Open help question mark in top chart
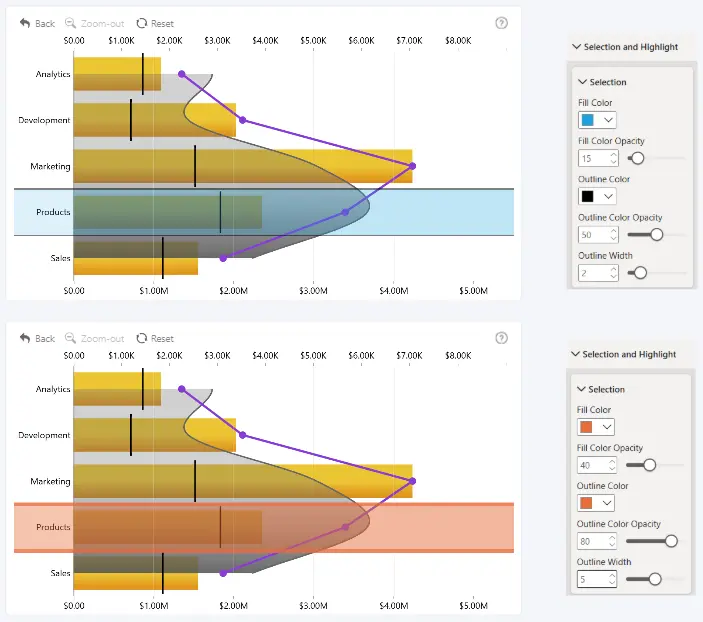 click(501, 23)
